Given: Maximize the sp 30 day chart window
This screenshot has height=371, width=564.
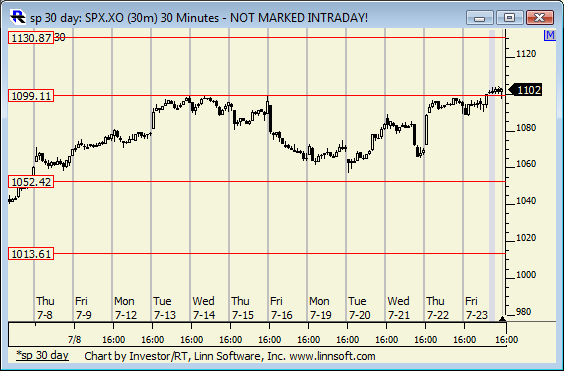Looking at the screenshot, I should click(x=509, y=18).
